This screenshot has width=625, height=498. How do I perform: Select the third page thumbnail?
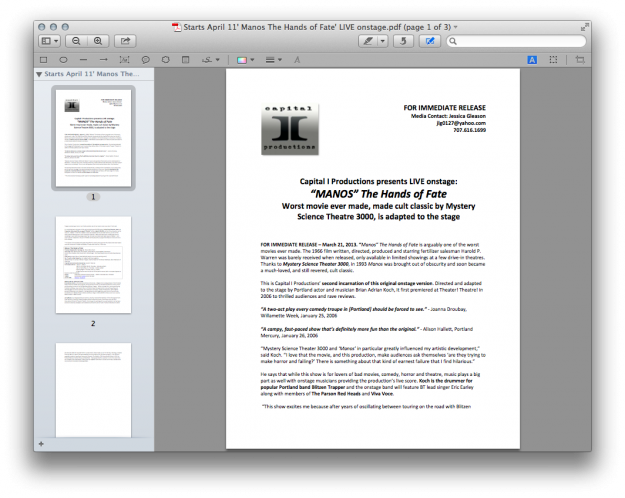click(93, 390)
